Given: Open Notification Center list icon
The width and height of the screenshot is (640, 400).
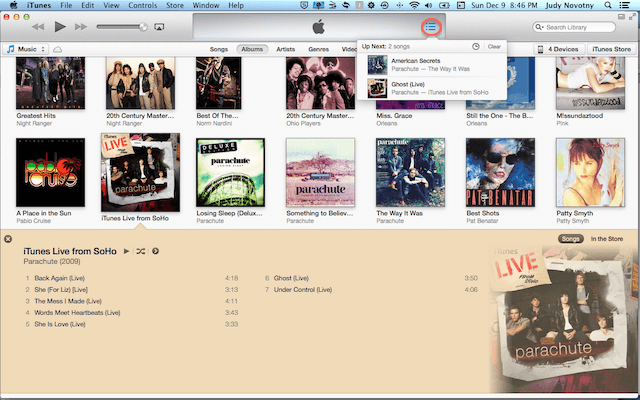Looking at the screenshot, I should [x=624, y=5].
